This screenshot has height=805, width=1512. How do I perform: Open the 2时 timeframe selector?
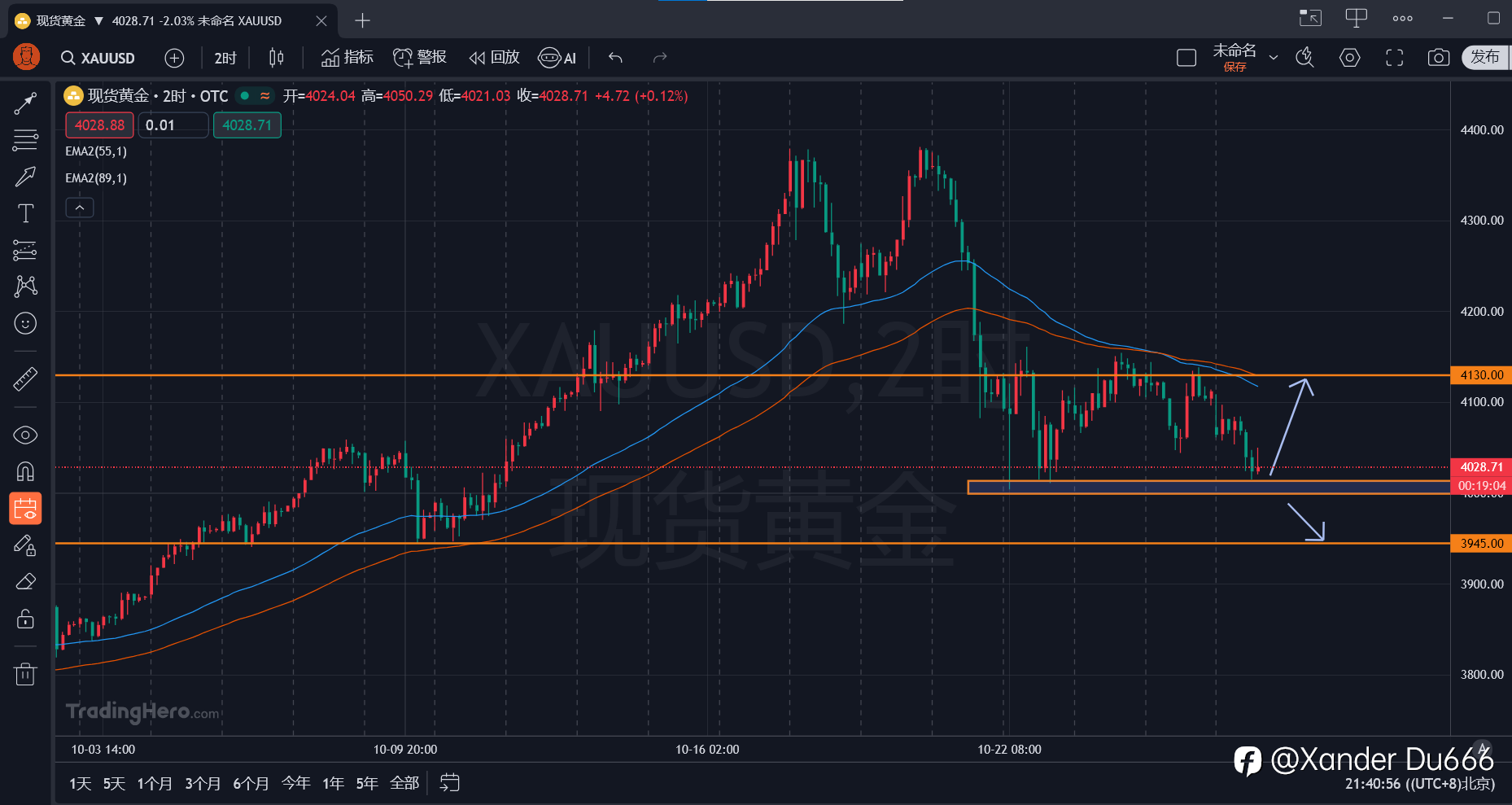(225, 58)
